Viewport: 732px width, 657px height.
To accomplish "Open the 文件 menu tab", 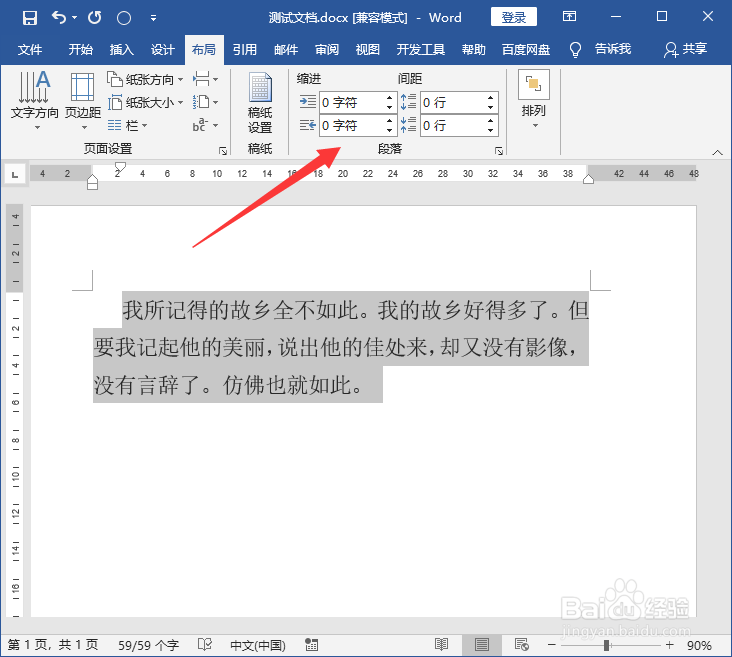I will [30, 49].
